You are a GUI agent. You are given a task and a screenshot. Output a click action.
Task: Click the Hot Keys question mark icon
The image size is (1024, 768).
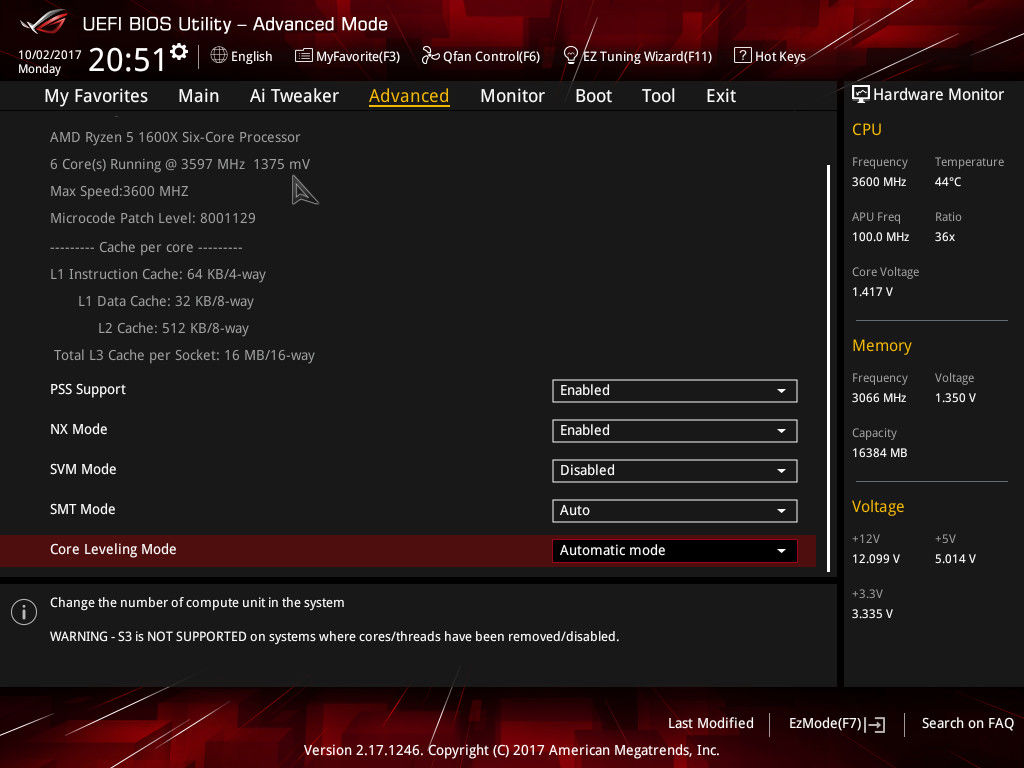click(743, 56)
